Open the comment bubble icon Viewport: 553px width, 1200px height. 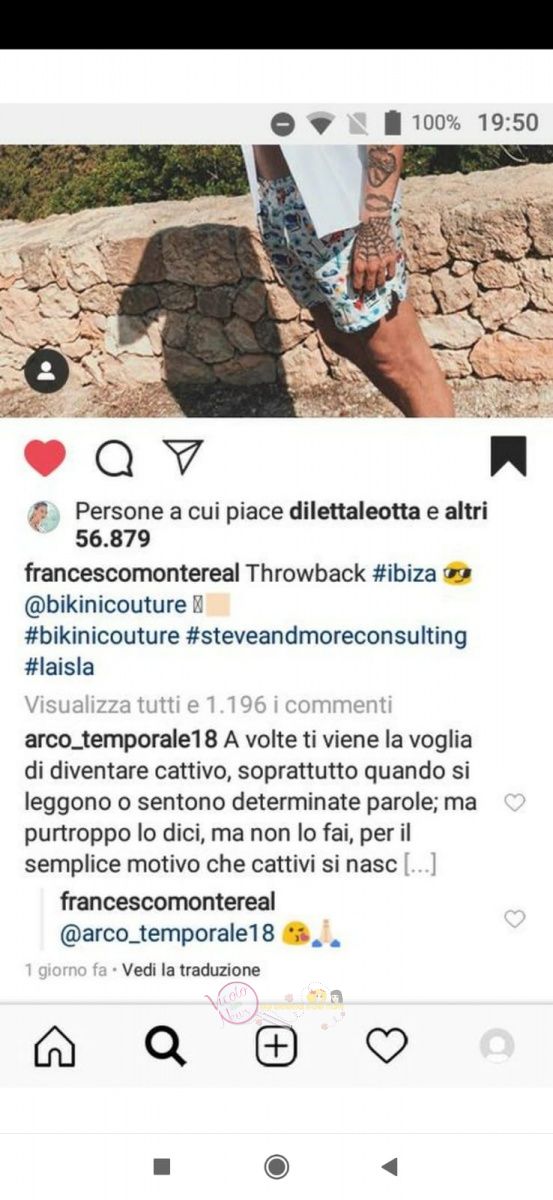[114, 459]
